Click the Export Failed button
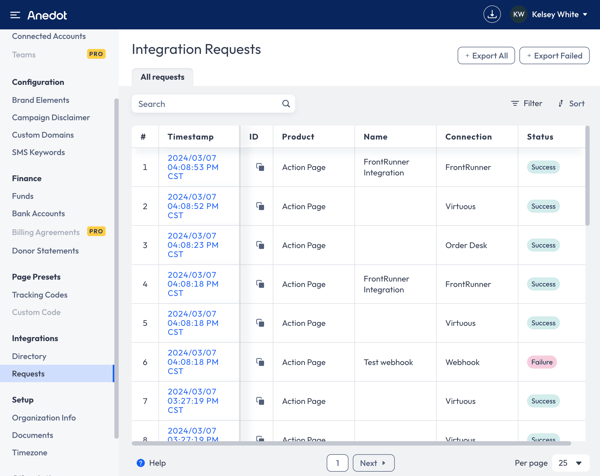 point(554,56)
